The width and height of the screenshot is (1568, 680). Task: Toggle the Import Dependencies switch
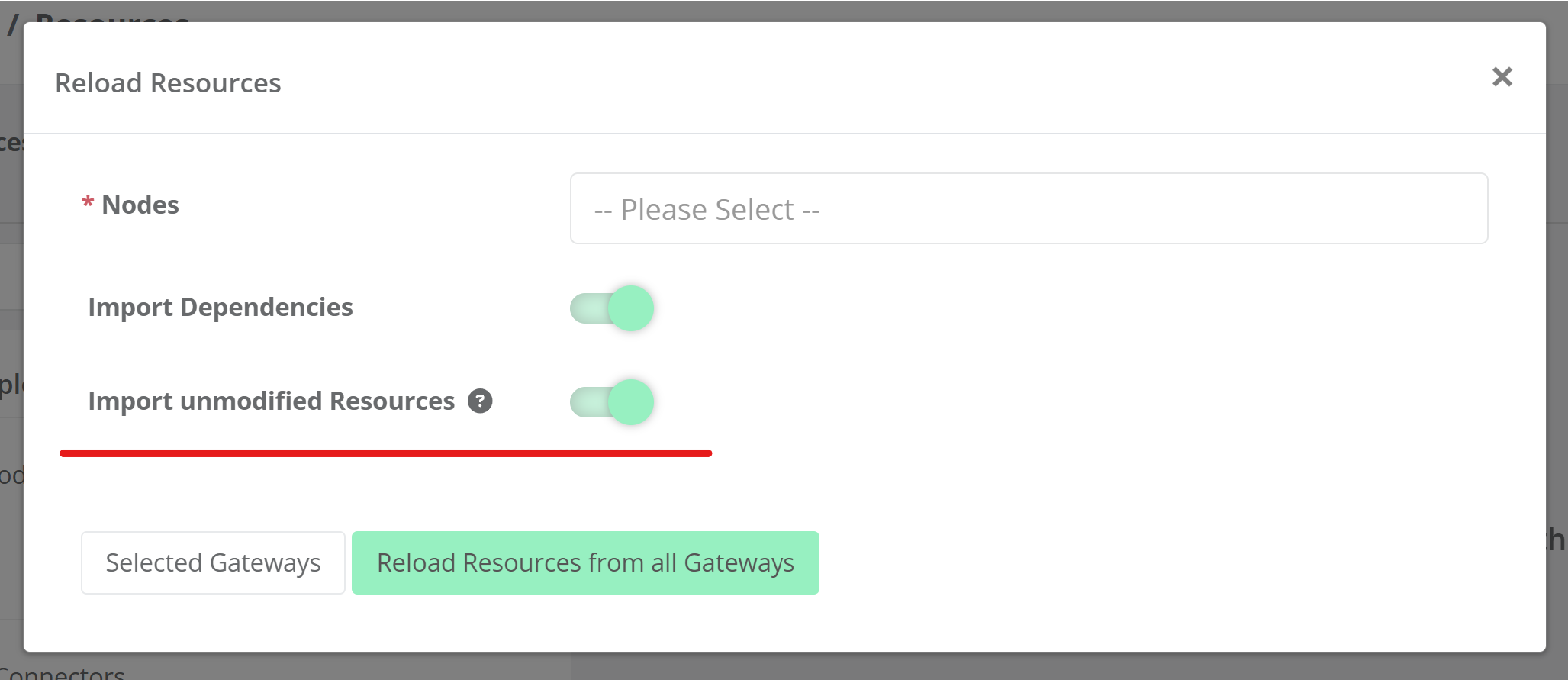[612, 308]
